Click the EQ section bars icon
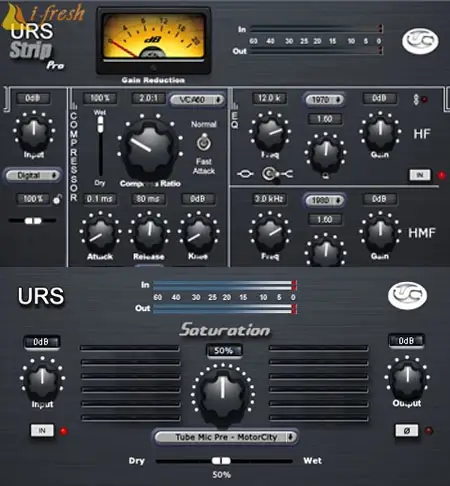The width and height of the screenshot is (450, 486). coord(235,105)
